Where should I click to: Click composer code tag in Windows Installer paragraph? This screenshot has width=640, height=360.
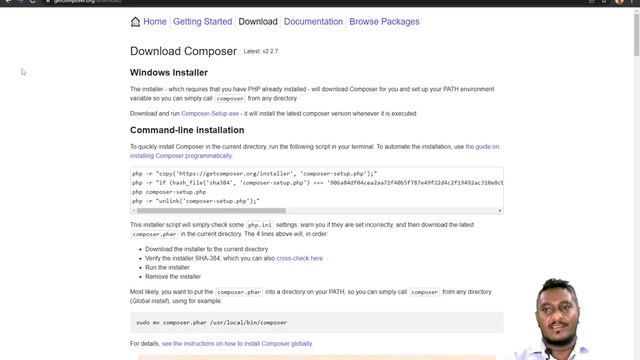click(x=230, y=99)
